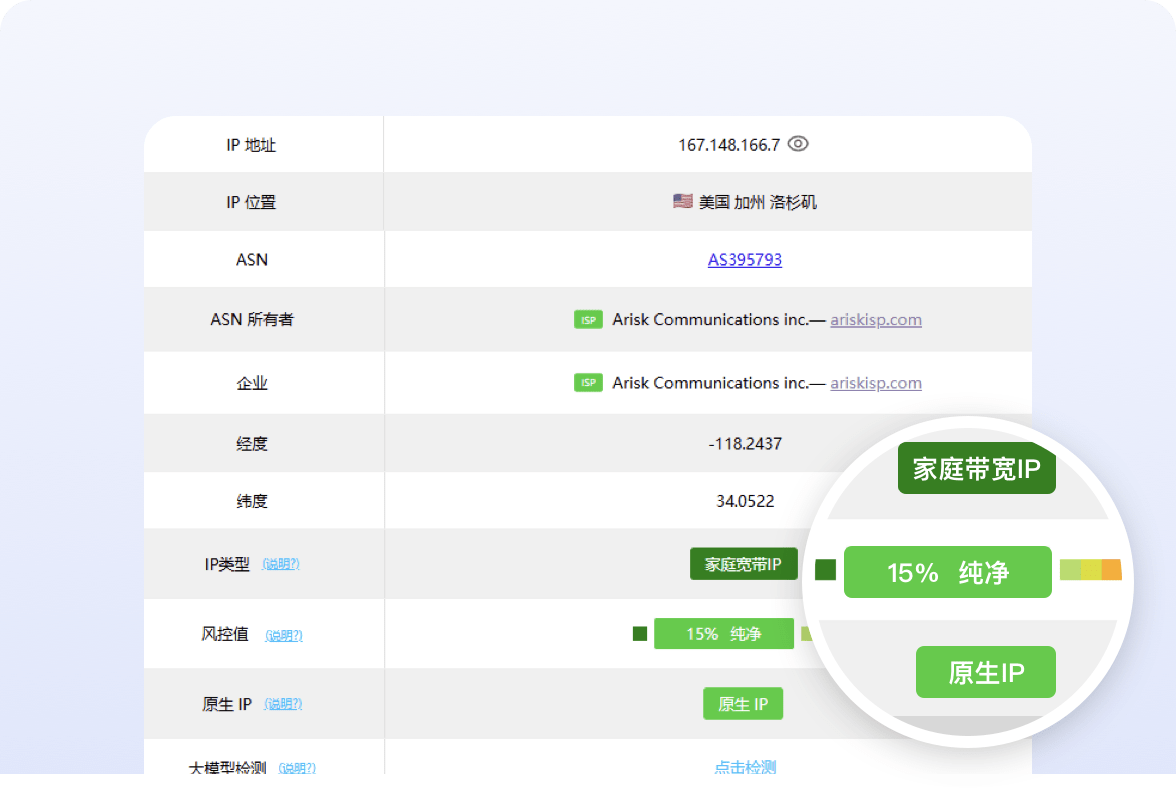Click Arisk Communications inc. text in 企业 row
Screen dimensions: 1176x788
point(710,382)
